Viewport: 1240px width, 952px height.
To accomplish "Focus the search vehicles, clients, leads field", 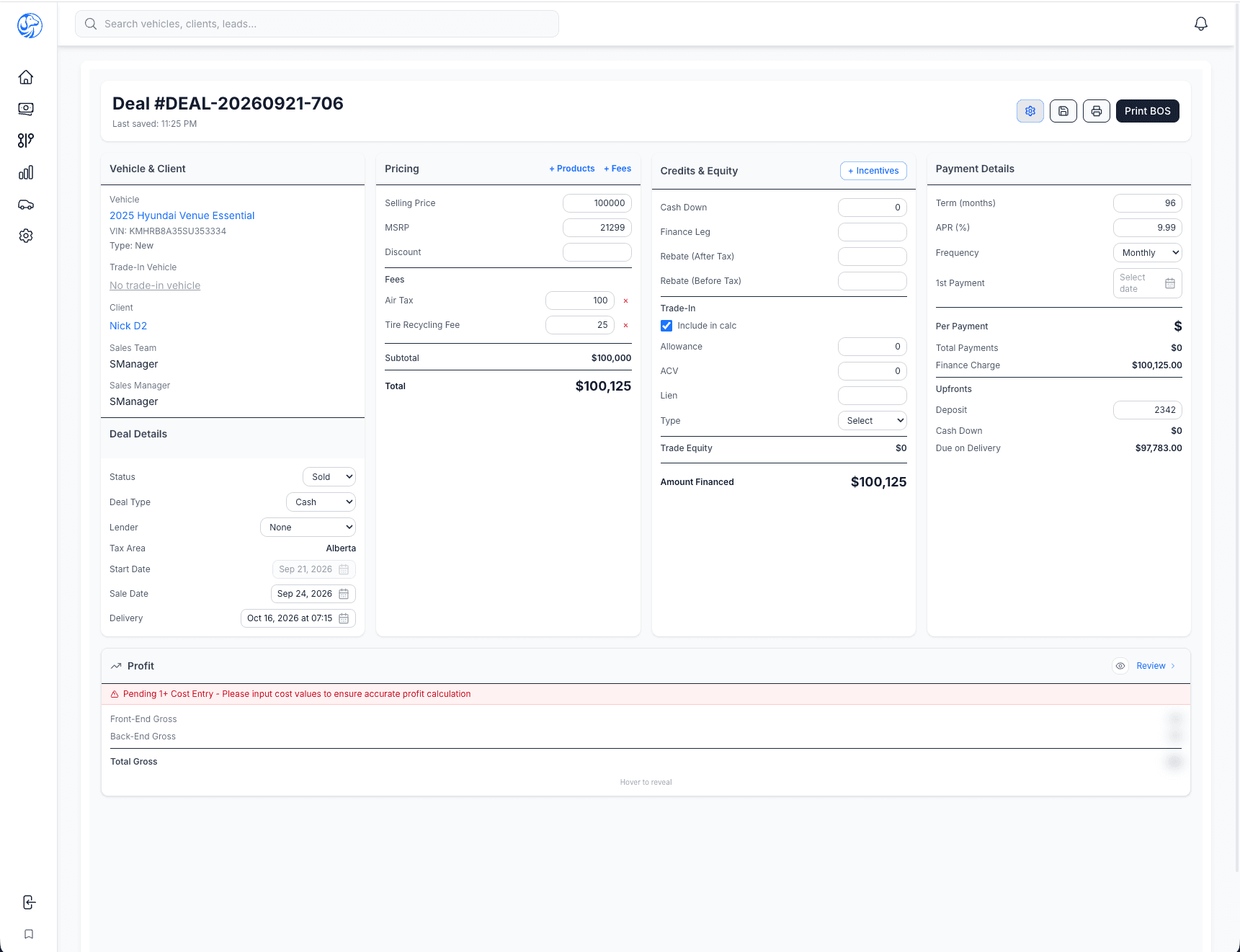I will click(317, 24).
